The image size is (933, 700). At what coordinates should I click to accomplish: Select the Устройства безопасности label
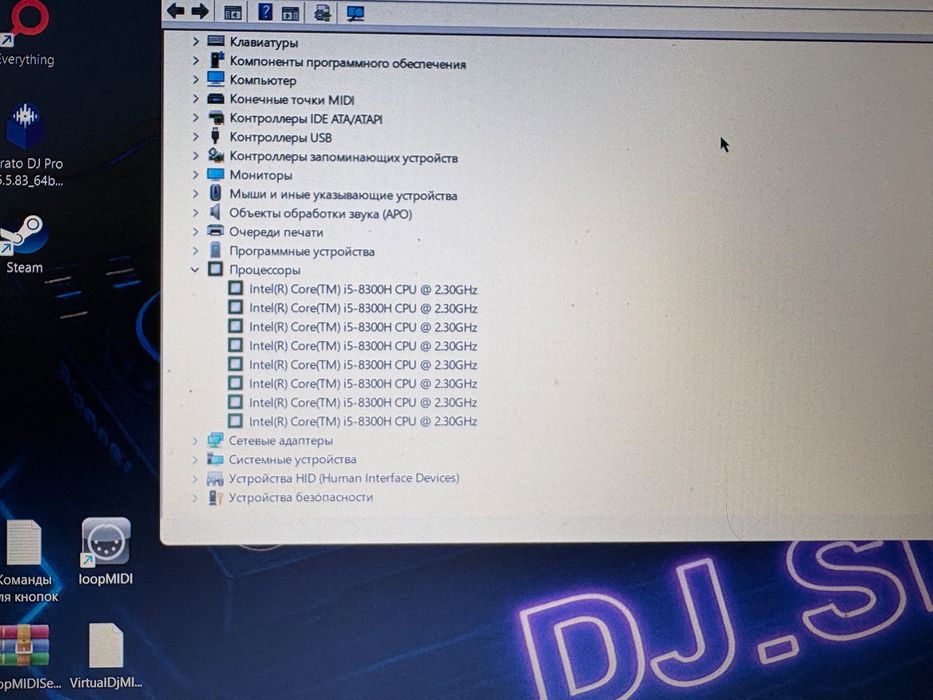[x=300, y=497]
